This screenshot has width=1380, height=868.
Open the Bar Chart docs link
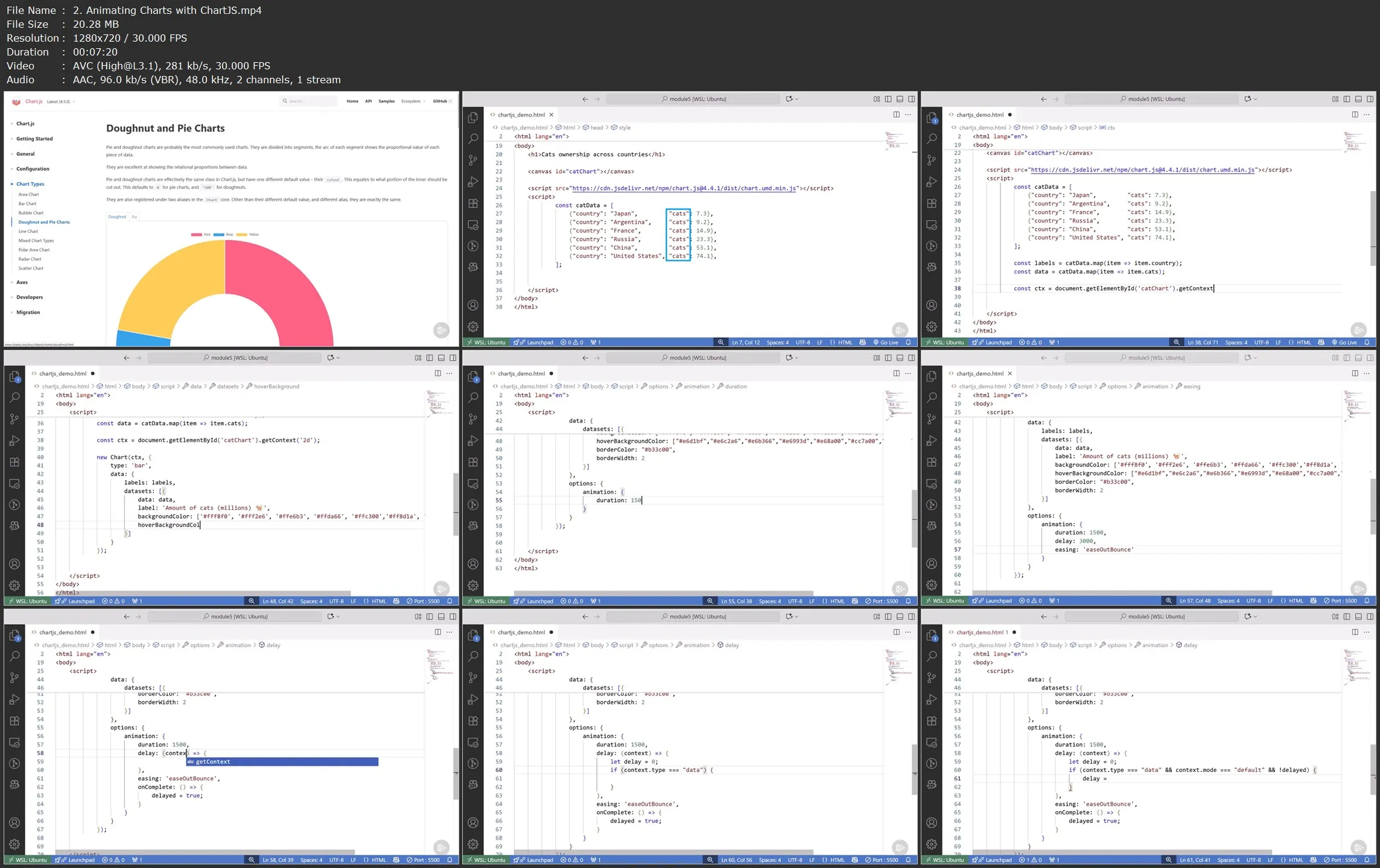click(27, 203)
